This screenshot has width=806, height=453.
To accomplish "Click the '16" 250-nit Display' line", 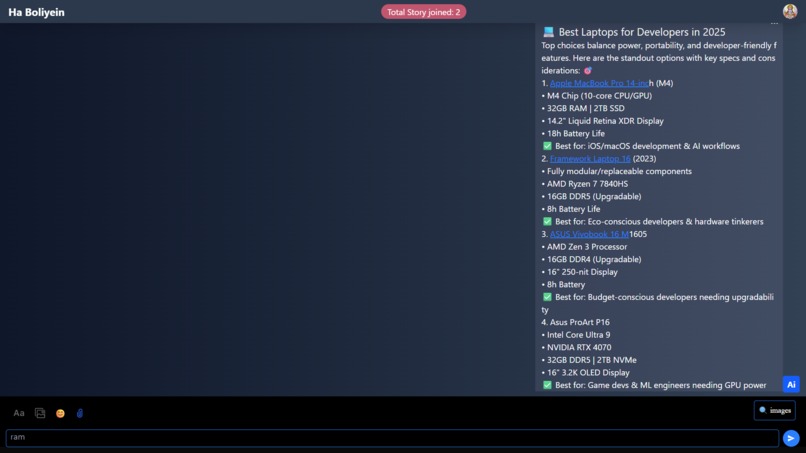I will click(579, 272).
